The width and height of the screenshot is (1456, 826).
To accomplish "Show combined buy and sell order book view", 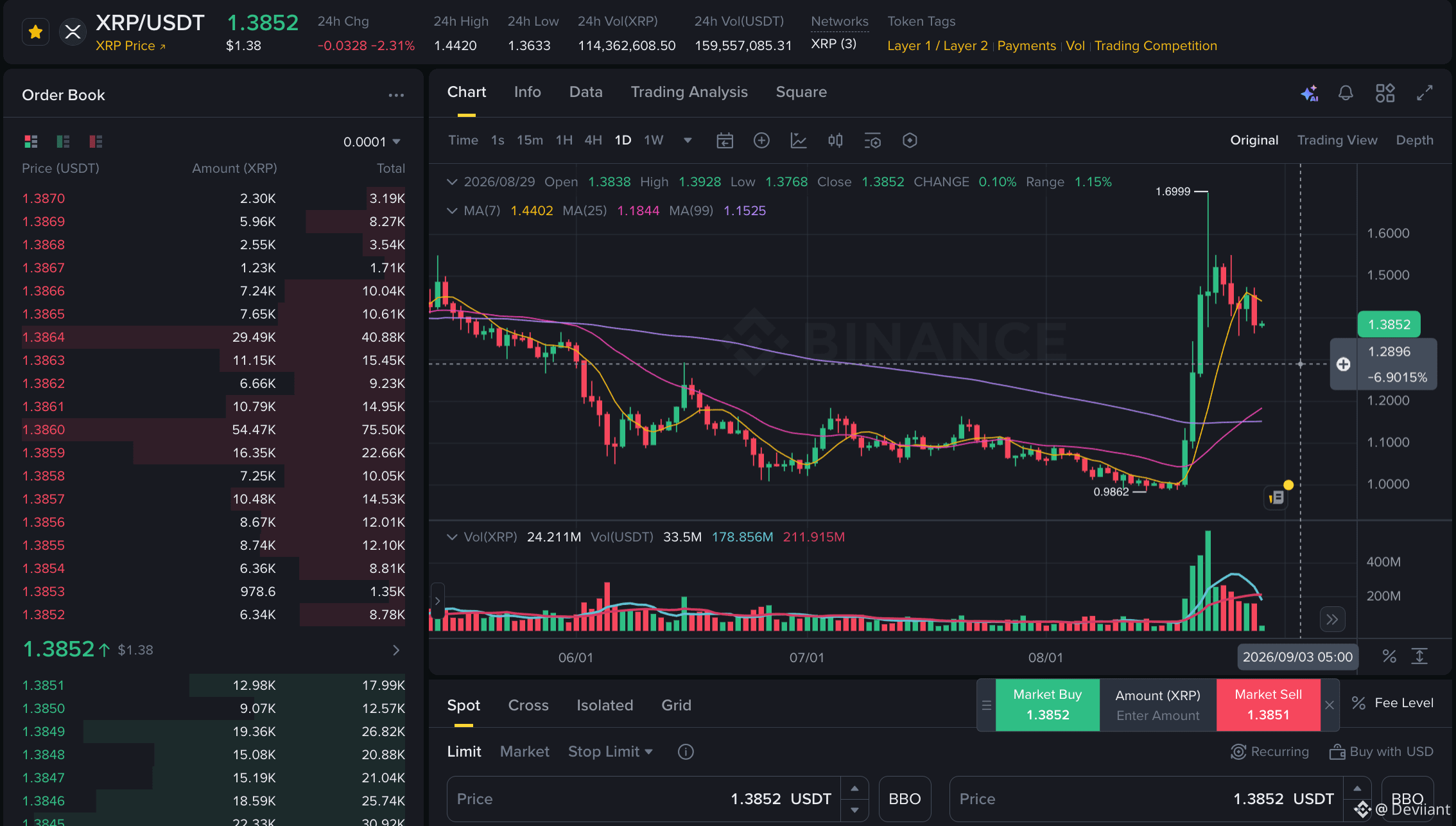I will pos(31,141).
